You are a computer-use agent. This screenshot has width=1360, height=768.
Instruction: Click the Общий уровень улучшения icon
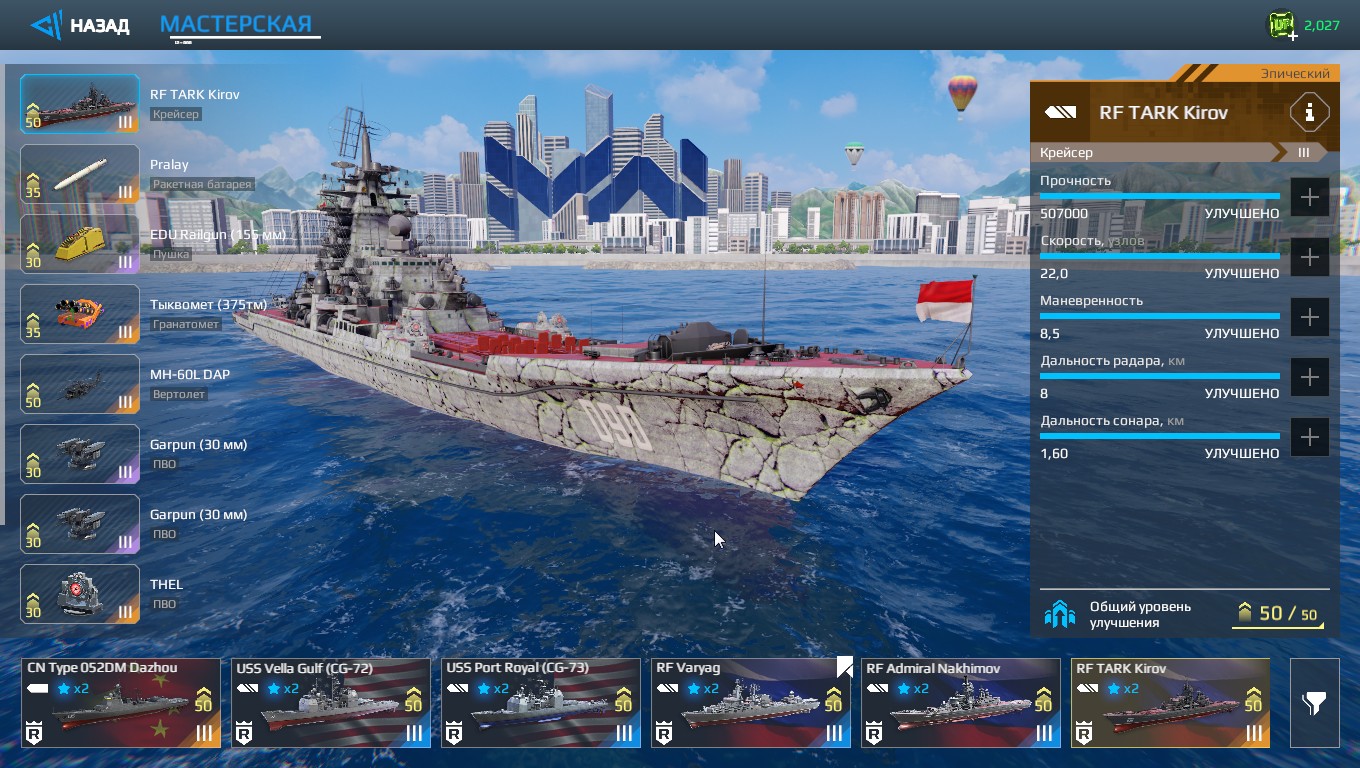[1059, 614]
